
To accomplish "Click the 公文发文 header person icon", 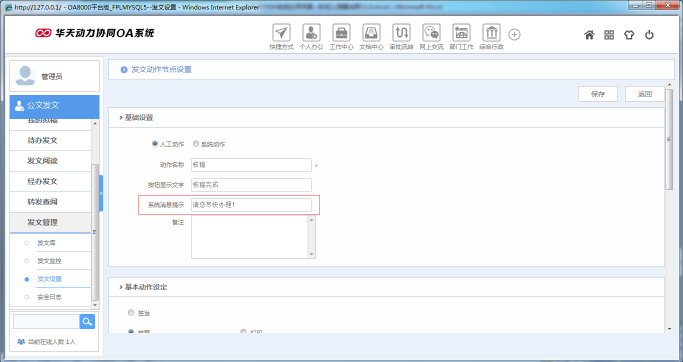I will click(x=19, y=105).
